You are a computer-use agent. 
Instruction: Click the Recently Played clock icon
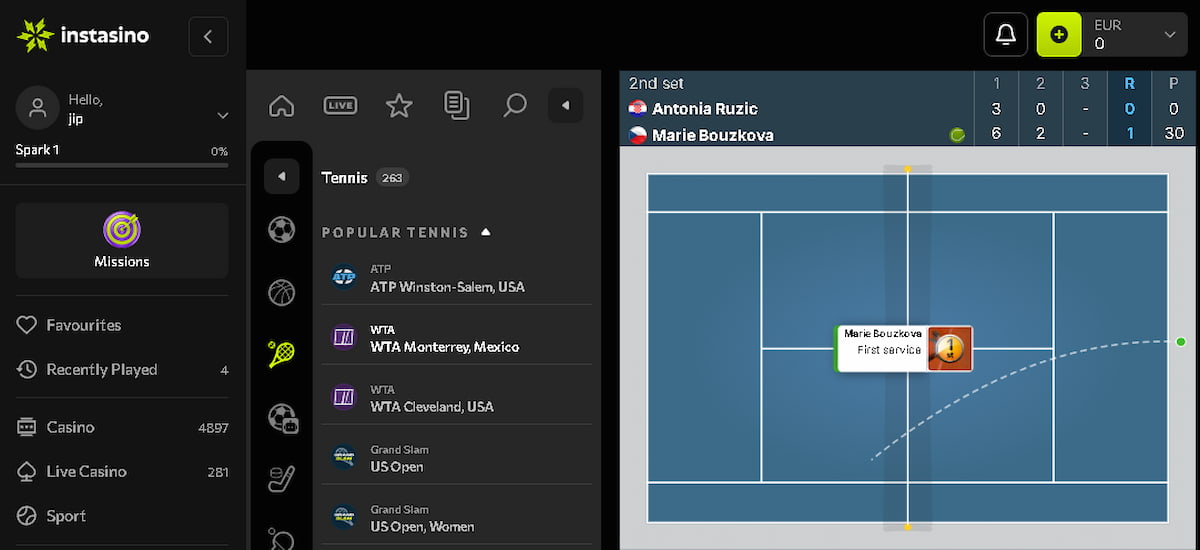tap(27, 370)
